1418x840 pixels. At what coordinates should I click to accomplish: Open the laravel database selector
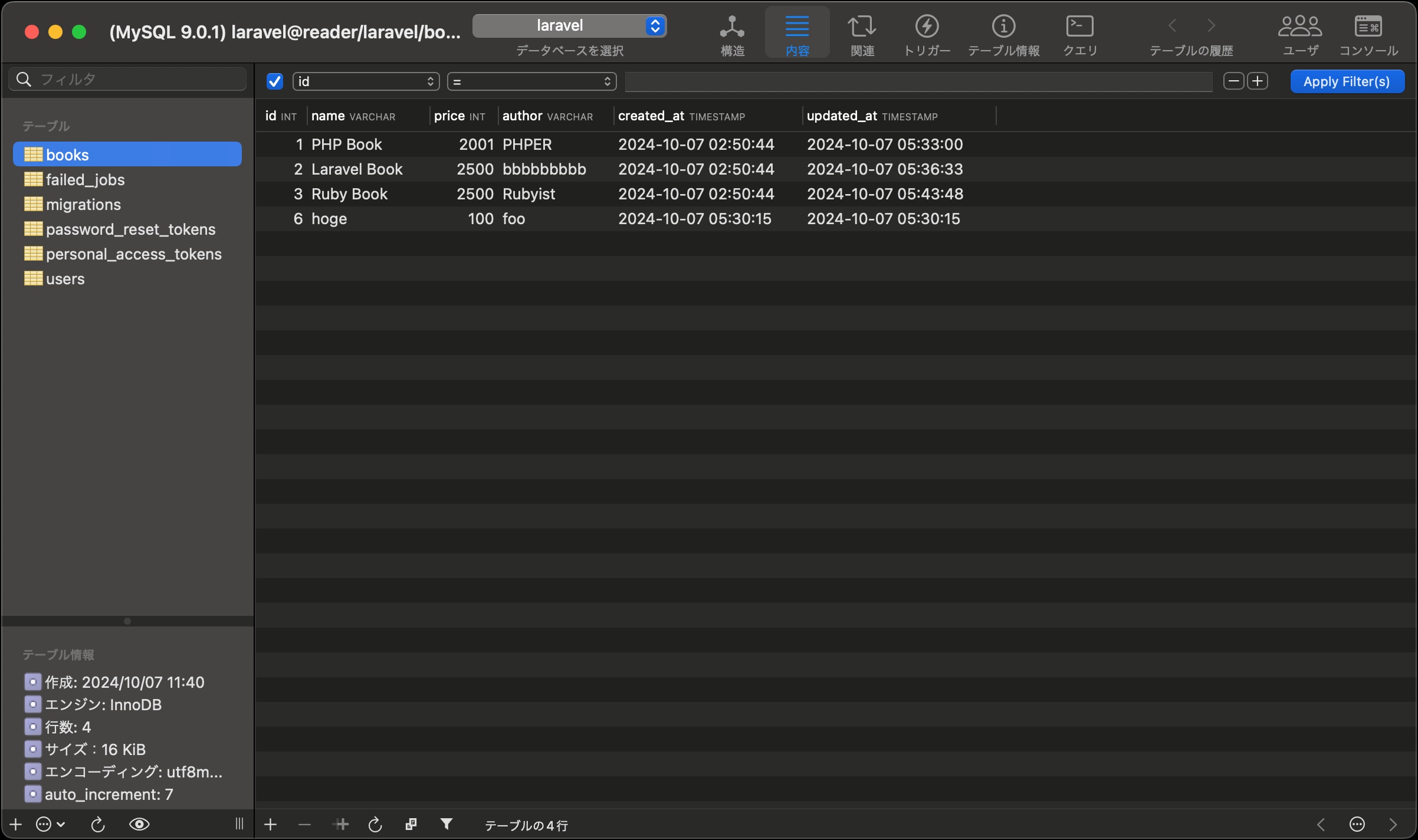pyautogui.click(x=569, y=26)
